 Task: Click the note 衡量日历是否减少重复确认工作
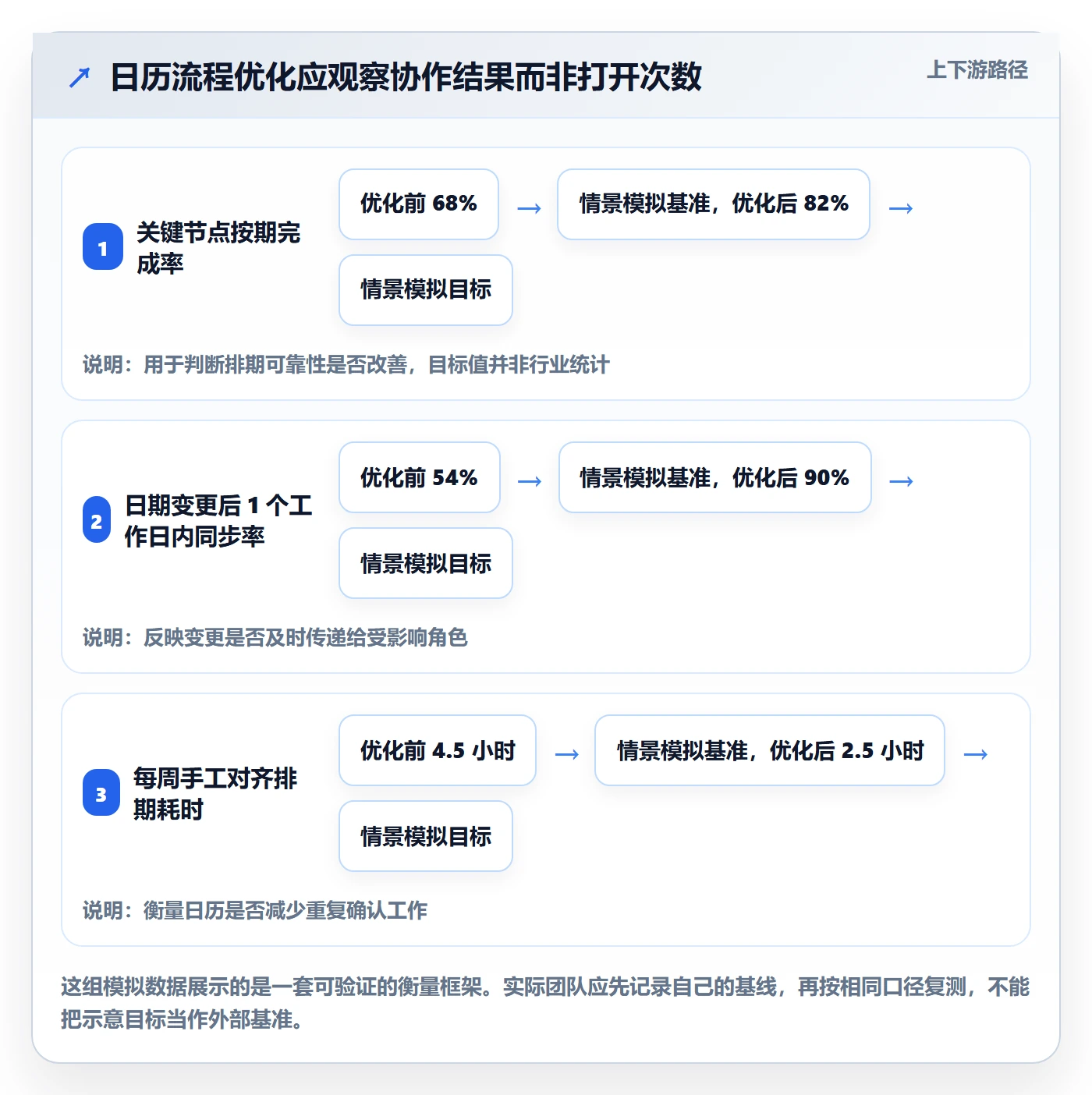click(x=255, y=910)
